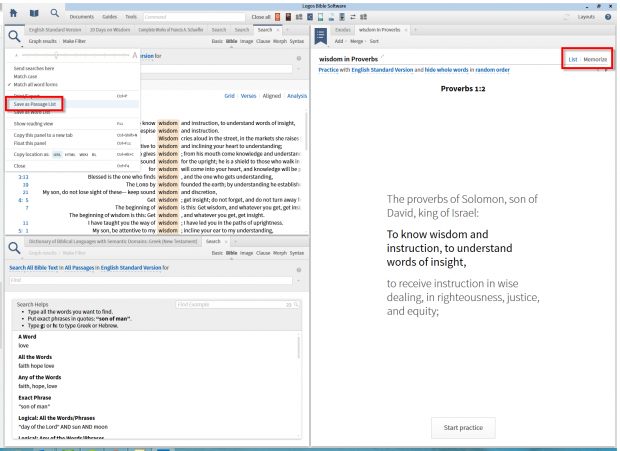Viewport: 620px width, 451px height.
Task: Click the sync refresh icon beside Layouts
Action: click(568, 17)
